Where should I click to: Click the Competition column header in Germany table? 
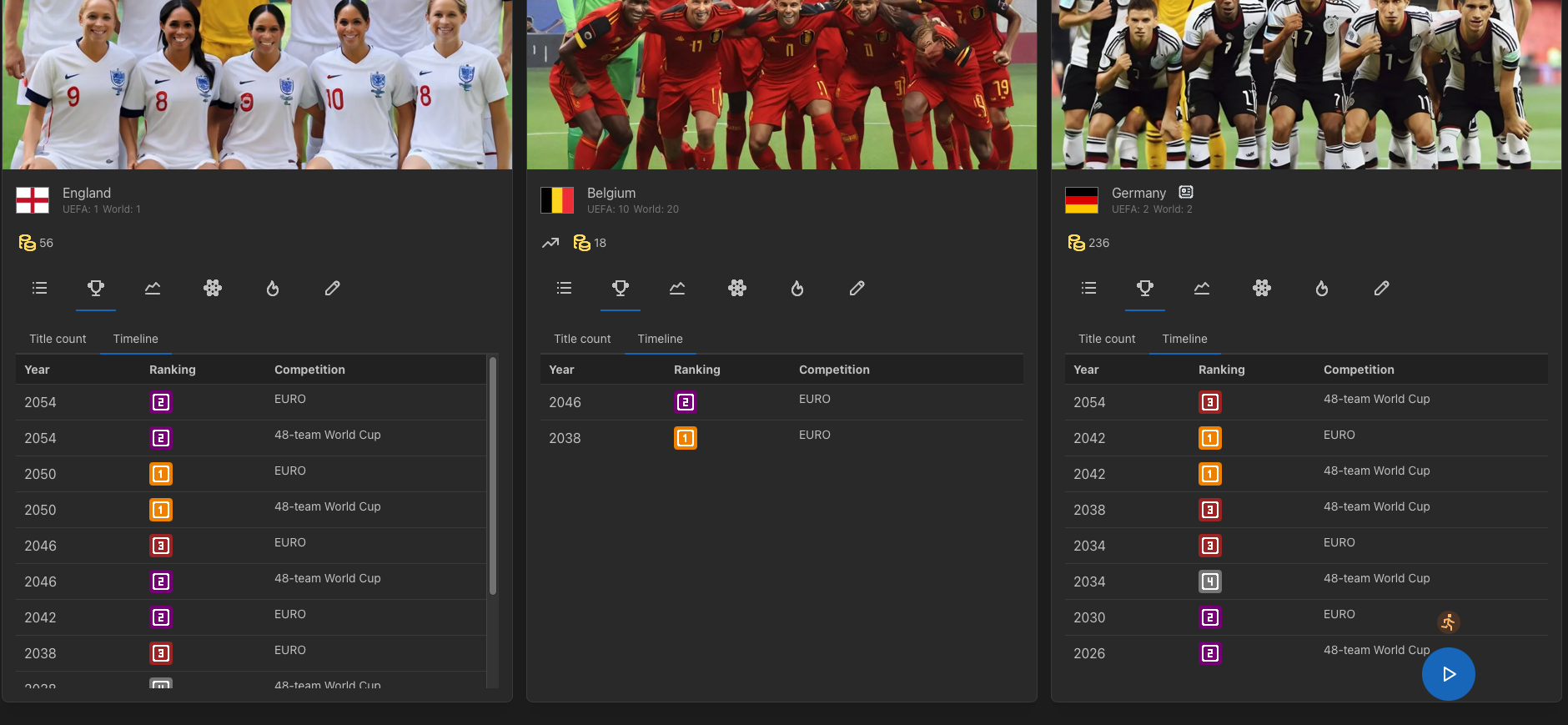pos(1359,370)
